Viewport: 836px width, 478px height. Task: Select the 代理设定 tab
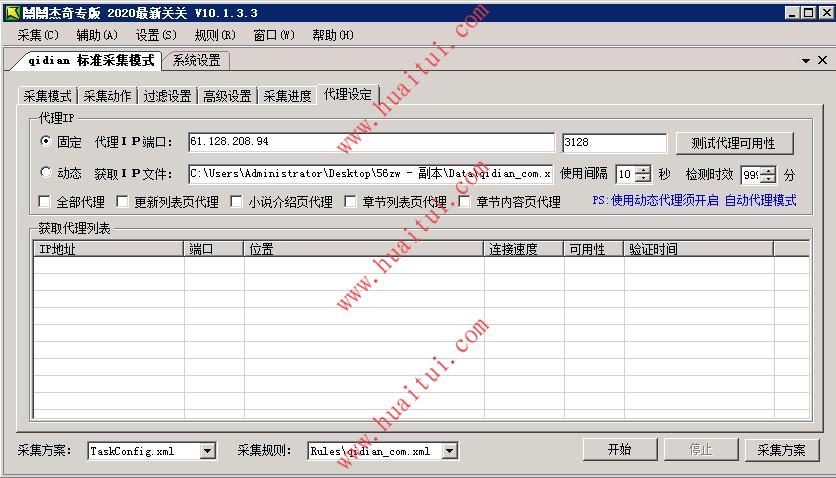[348, 94]
